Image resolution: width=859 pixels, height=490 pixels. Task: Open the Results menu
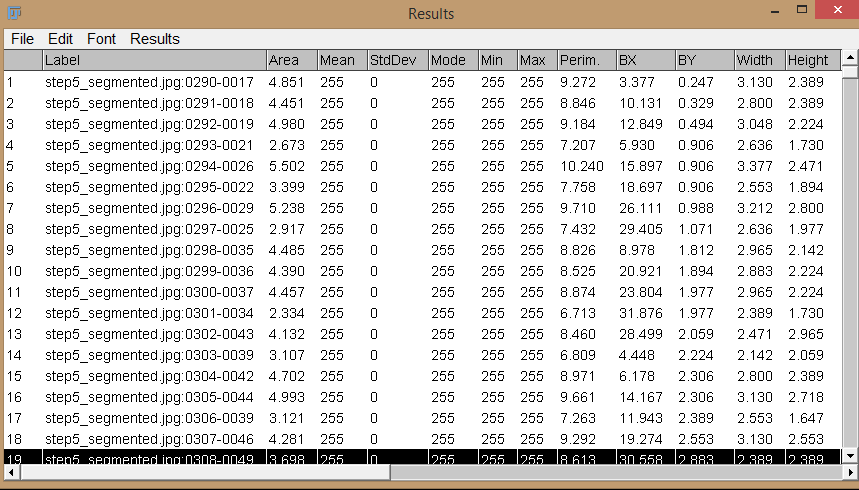pos(155,39)
